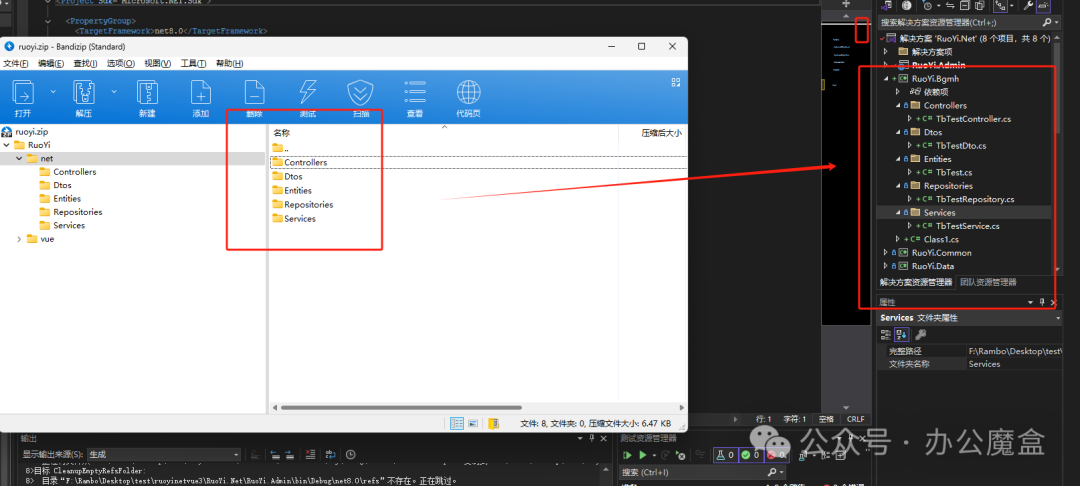Open the 显示输出来源 dropdown set to 生成
Viewport: 1080px width, 486px height.
[163, 454]
